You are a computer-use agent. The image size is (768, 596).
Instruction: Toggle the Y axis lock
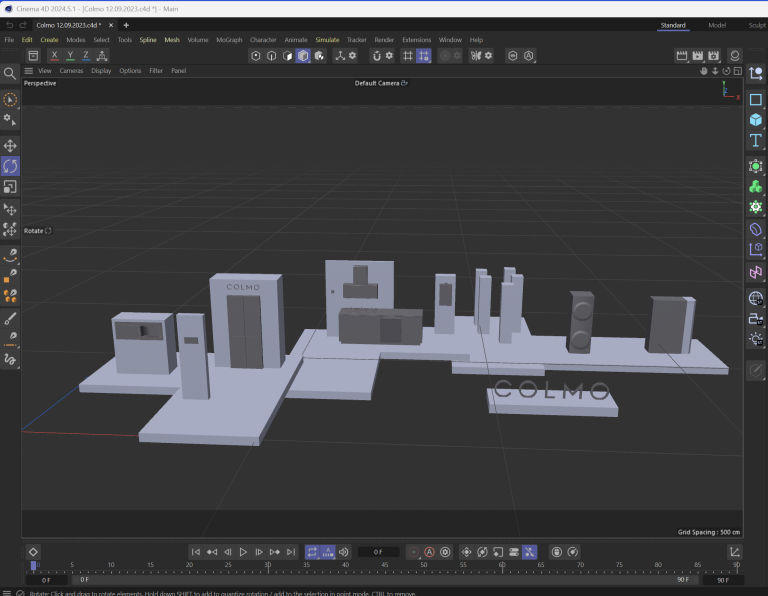(x=70, y=56)
